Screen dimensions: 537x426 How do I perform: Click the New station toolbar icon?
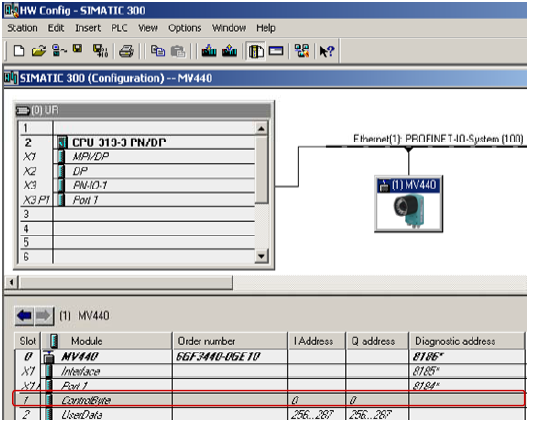point(19,51)
